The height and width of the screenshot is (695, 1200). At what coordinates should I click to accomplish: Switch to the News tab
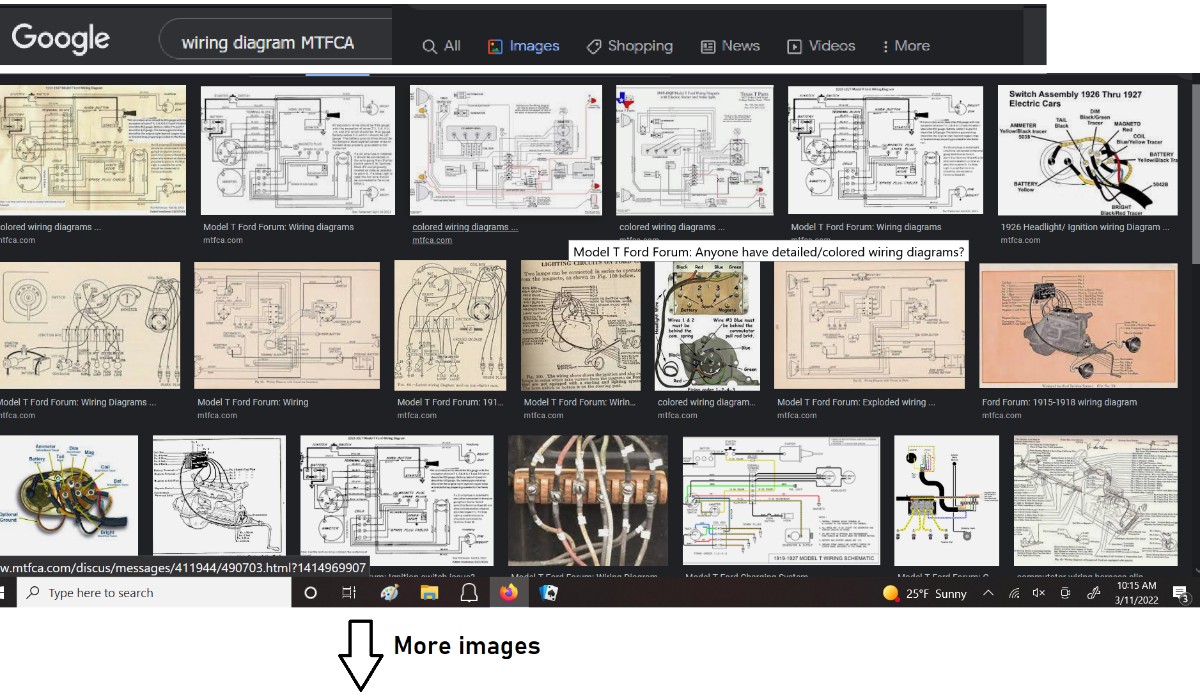click(730, 46)
